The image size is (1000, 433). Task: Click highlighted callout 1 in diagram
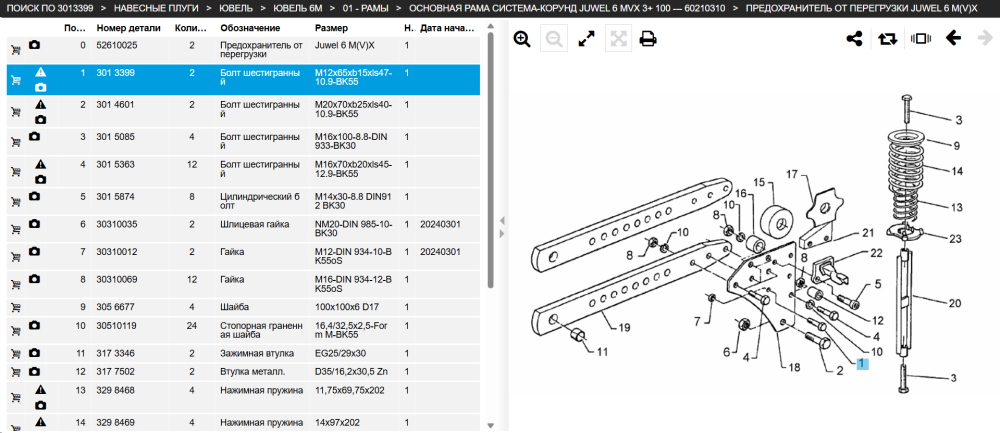pyautogui.click(x=862, y=363)
